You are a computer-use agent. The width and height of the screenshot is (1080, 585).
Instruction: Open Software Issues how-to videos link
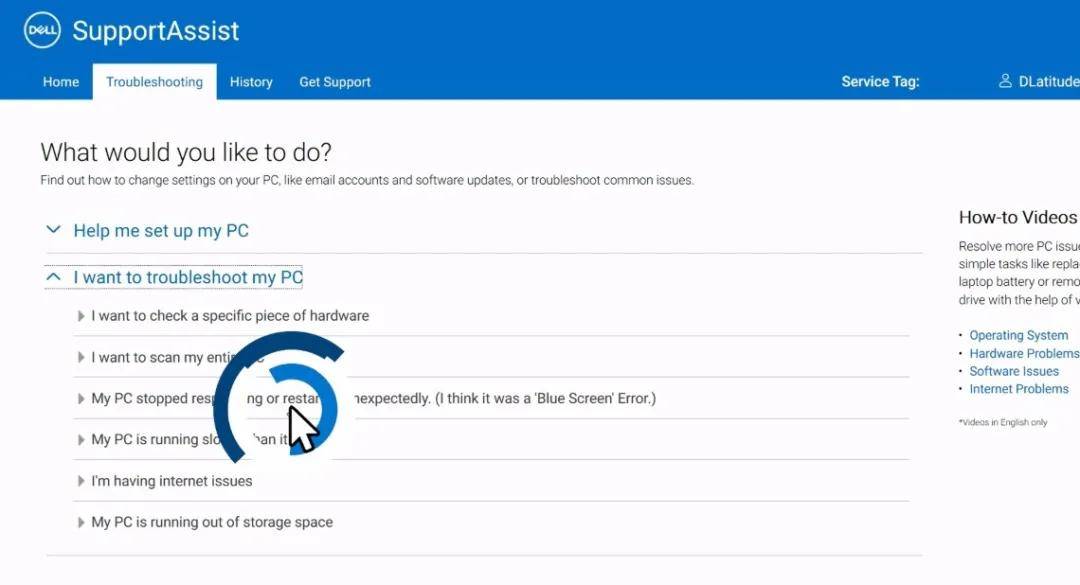click(1014, 371)
